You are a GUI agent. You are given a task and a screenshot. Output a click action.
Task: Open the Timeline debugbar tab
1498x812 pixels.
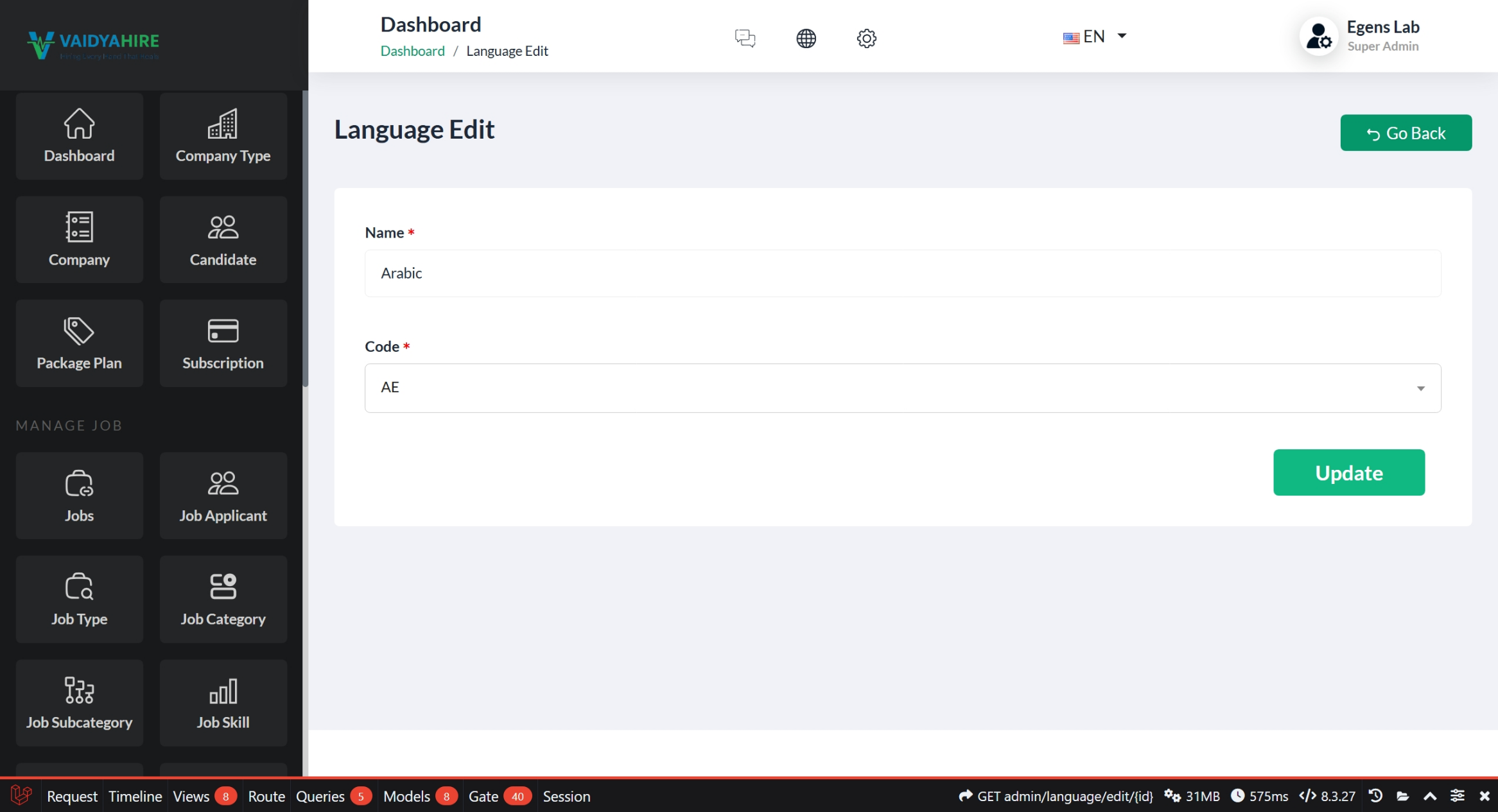[x=135, y=796]
